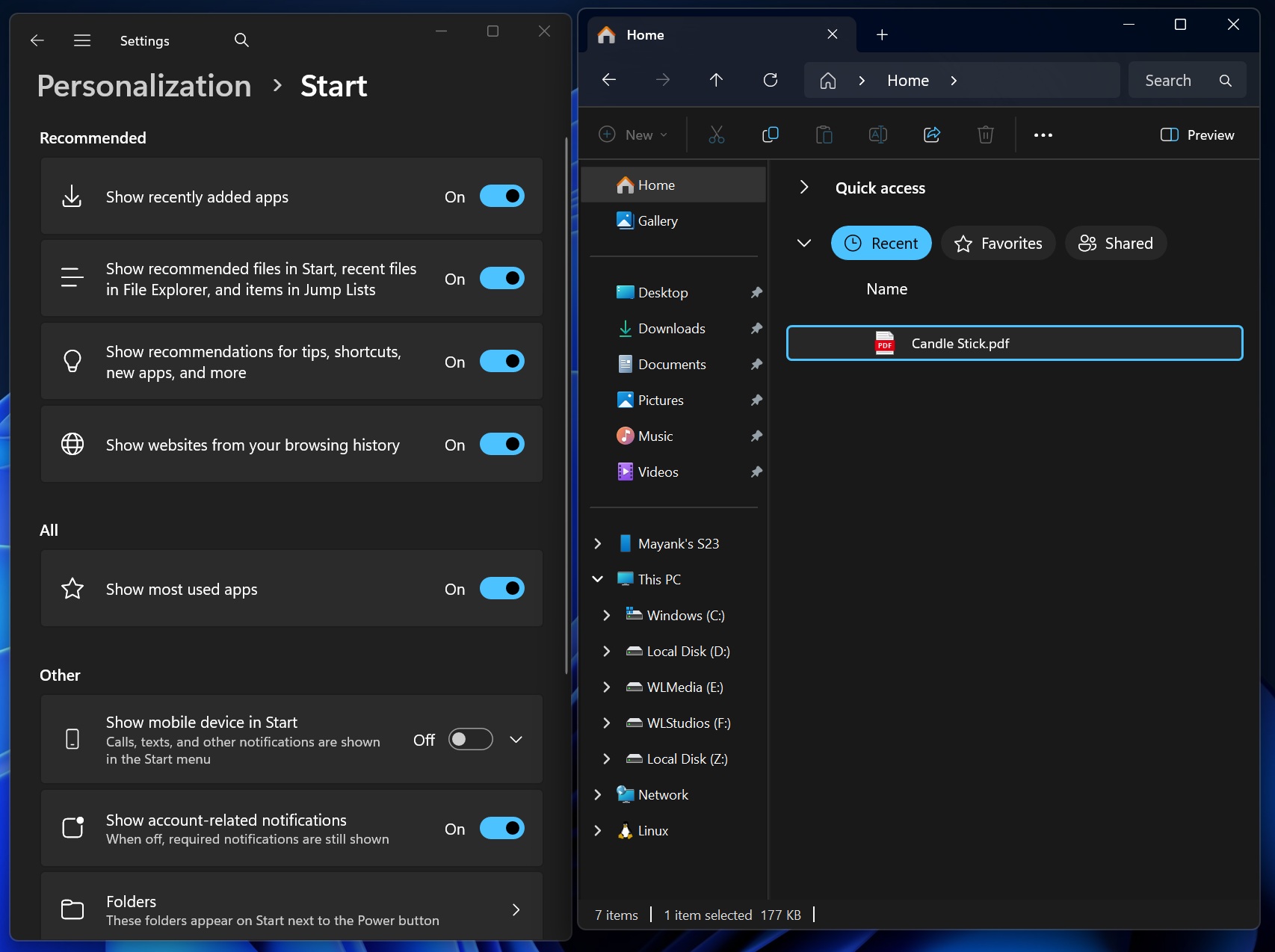Rename the selected file with toolbar icon

coord(877,135)
